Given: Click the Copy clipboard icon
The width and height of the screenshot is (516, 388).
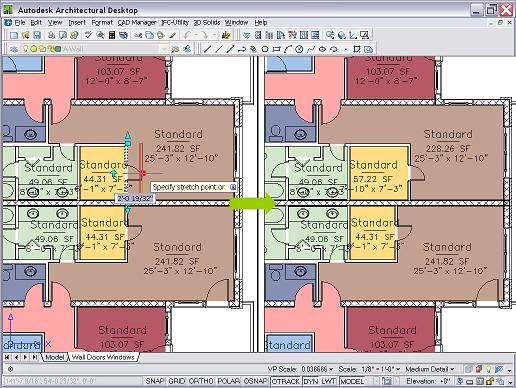Looking at the screenshot, I should tap(149, 35).
